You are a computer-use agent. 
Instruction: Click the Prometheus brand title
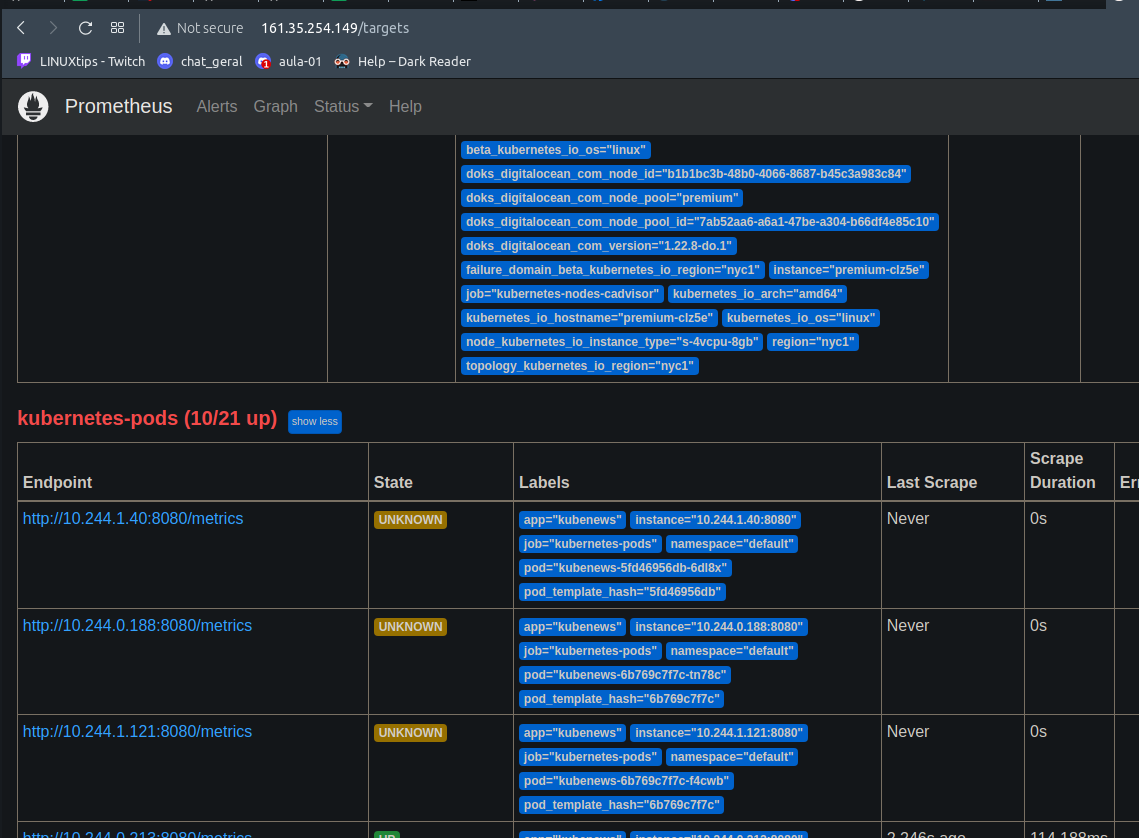(x=118, y=107)
